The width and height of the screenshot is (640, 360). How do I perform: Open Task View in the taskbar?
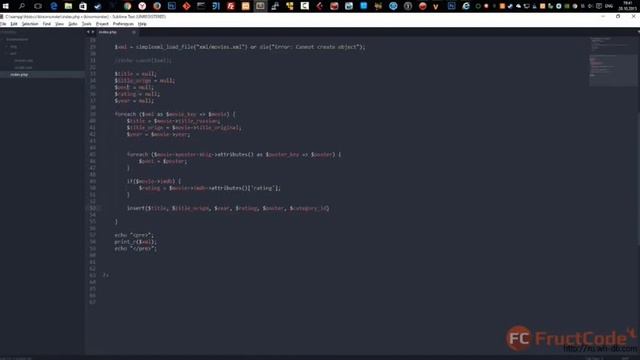tap(38, 6)
